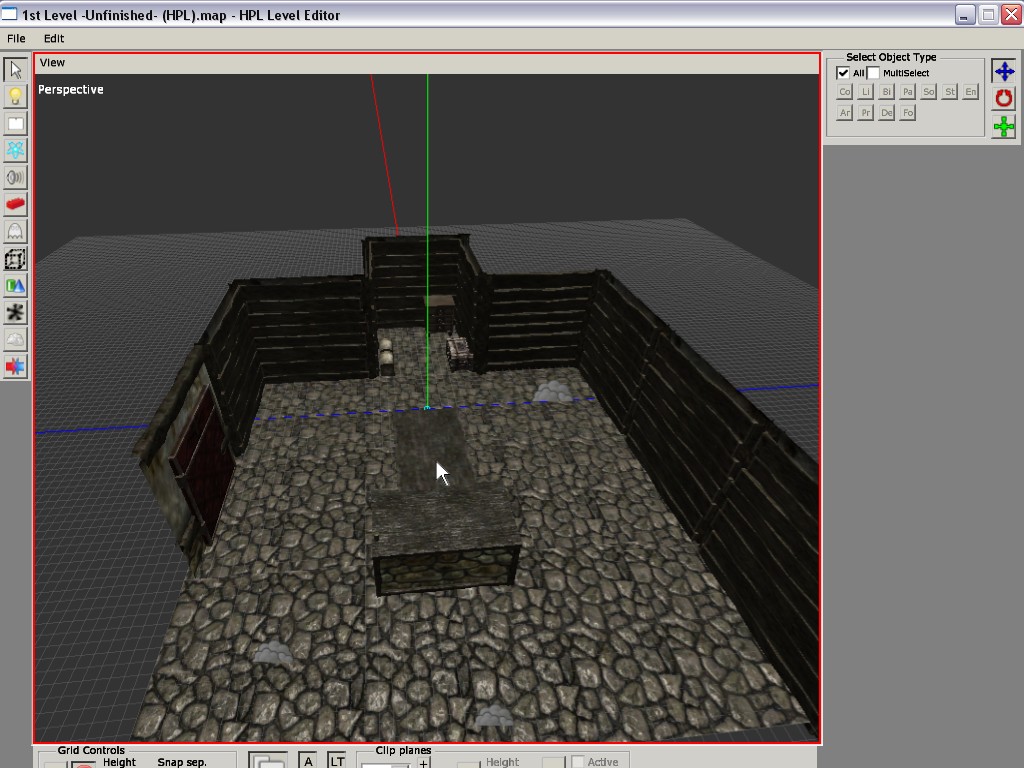Activate the Combine tool (red/blue arrows)
Image resolution: width=1024 pixels, height=768 pixels.
15,367
